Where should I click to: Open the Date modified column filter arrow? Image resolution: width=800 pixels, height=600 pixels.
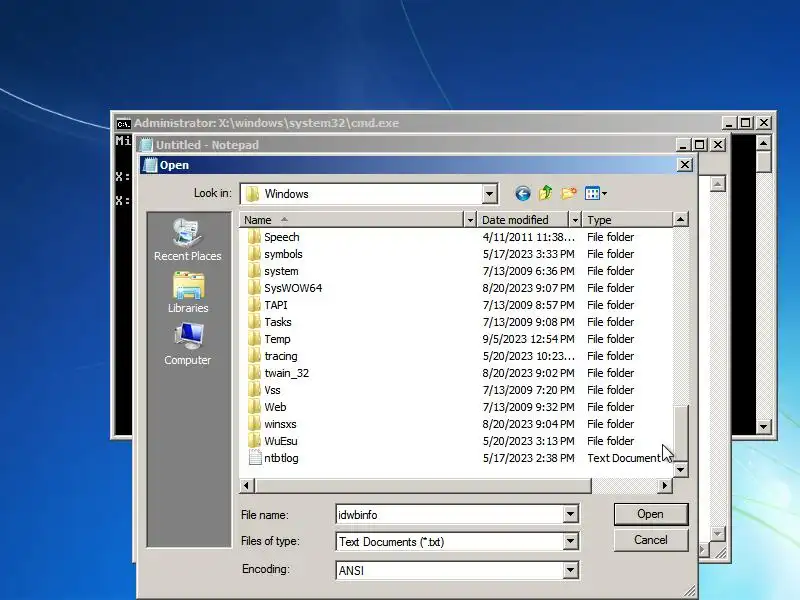coord(575,220)
